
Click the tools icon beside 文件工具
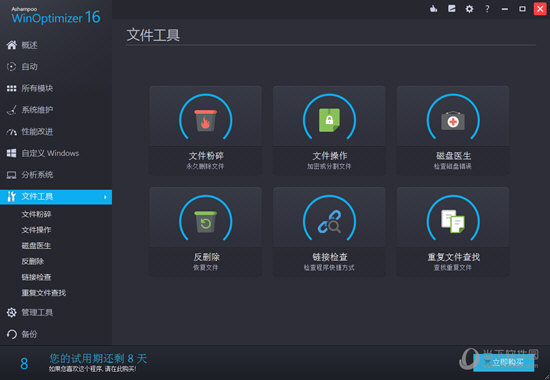(12, 196)
